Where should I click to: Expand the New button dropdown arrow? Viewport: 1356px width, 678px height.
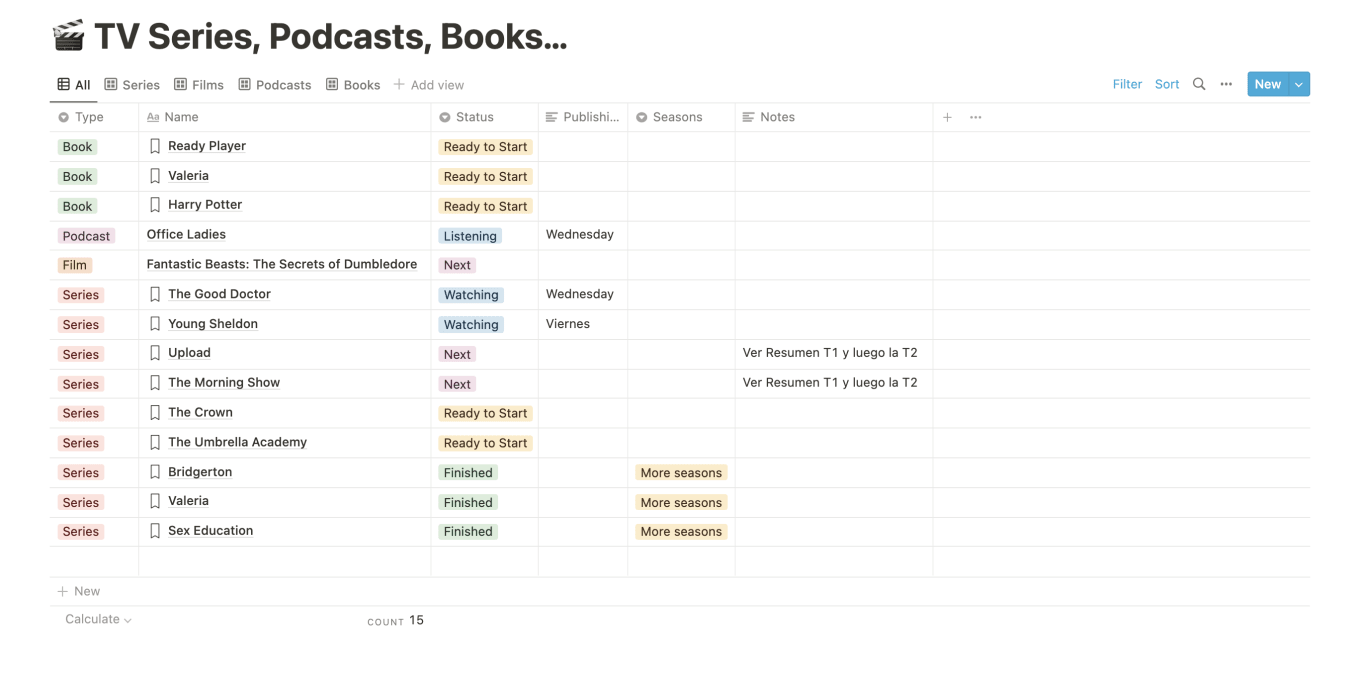point(1299,84)
